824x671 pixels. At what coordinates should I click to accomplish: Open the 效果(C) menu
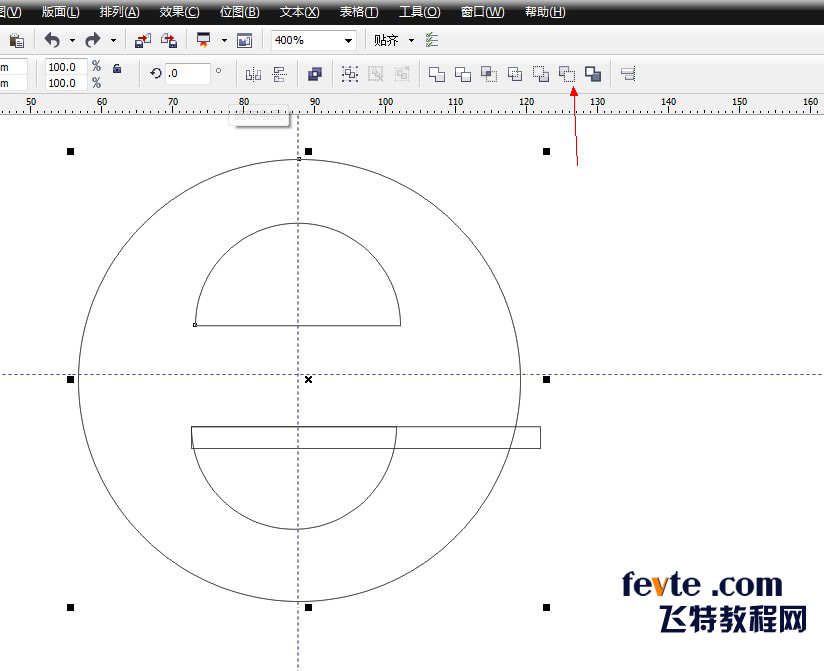pos(179,12)
